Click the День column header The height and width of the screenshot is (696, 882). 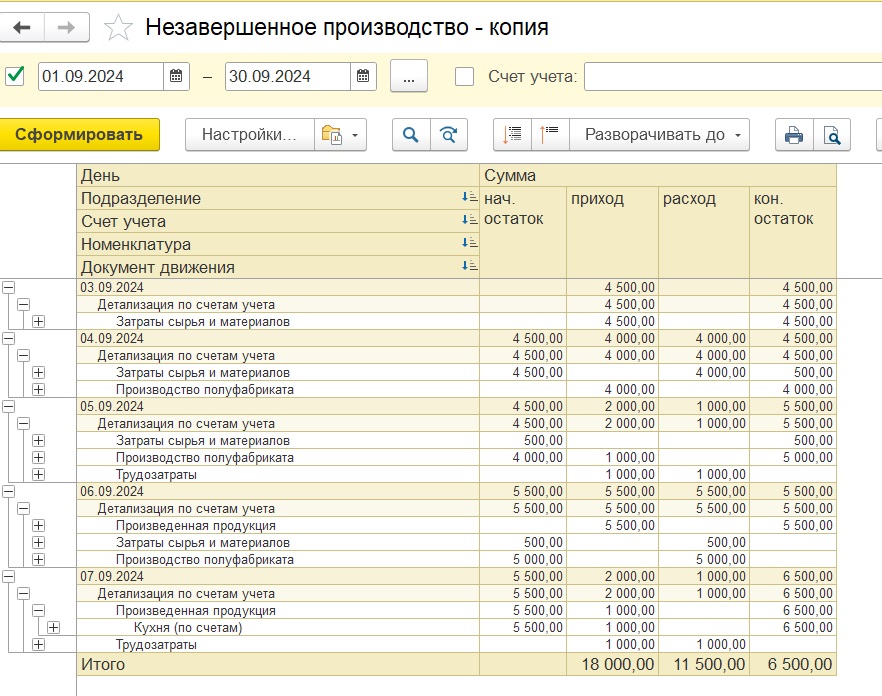click(x=278, y=176)
